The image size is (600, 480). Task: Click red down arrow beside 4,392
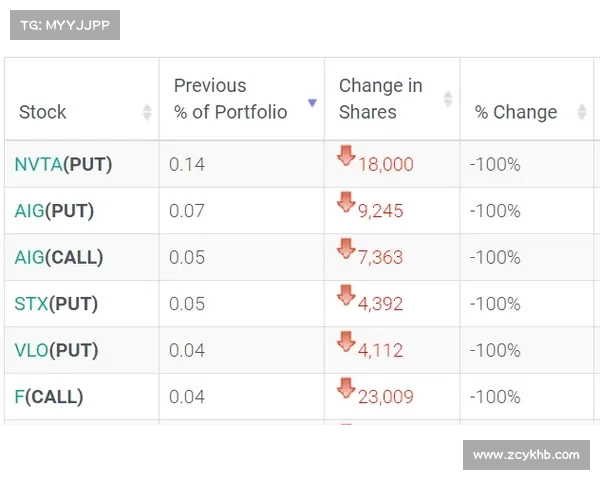tap(346, 295)
